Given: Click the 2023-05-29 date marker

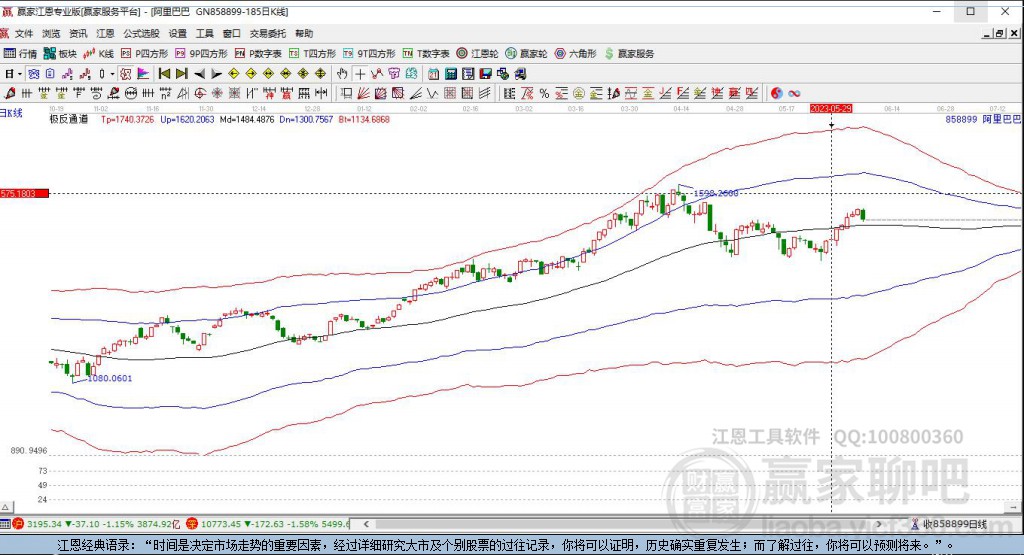Looking at the screenshot, I should 831,108.
